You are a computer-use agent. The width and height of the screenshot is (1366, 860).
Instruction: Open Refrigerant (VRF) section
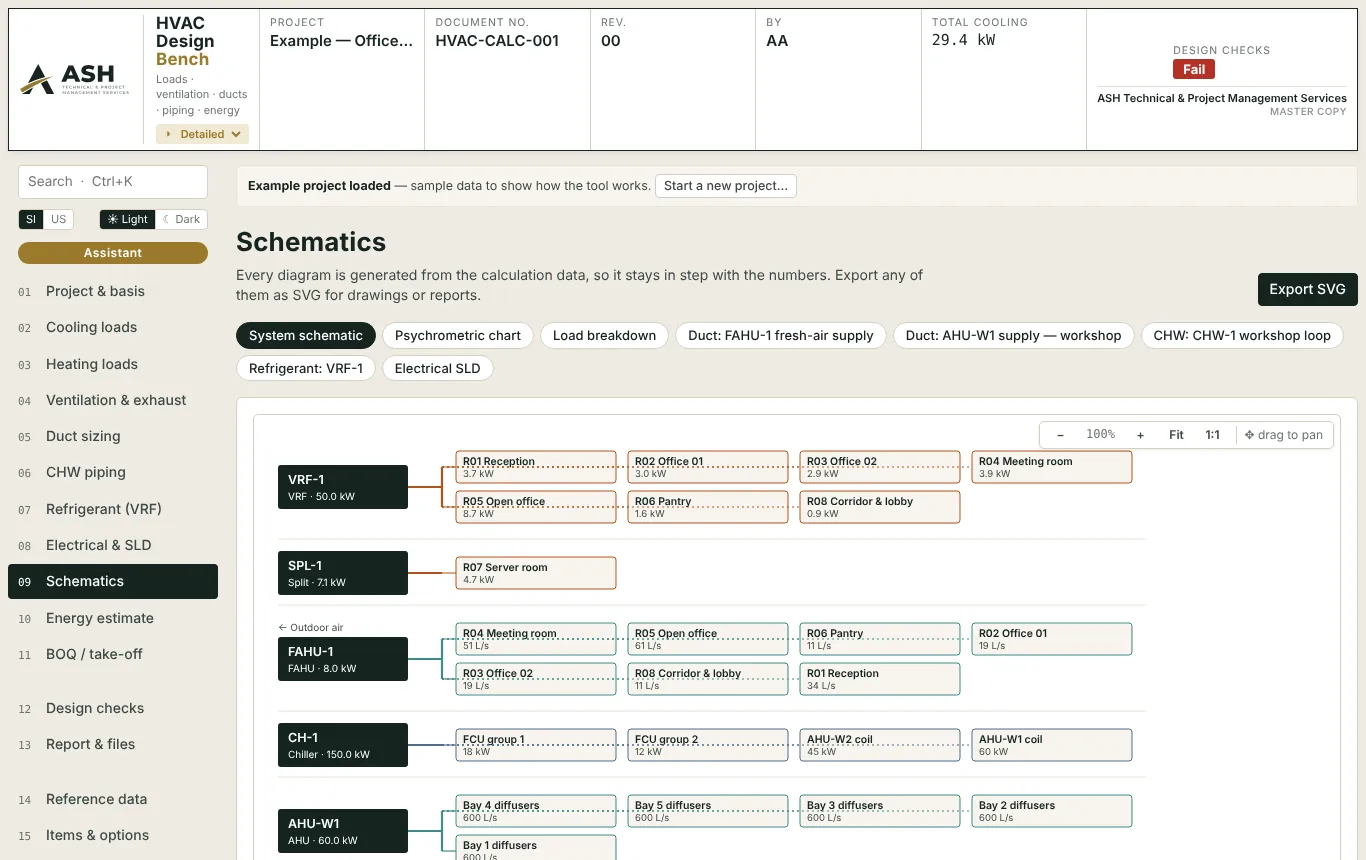point(113,509)
